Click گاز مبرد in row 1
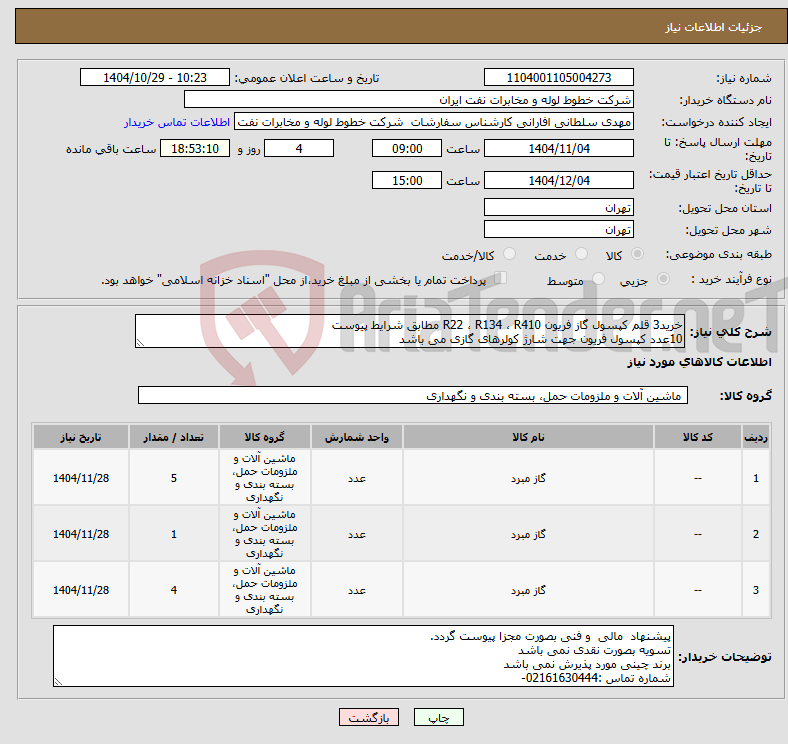The image size is (788, 744). pos(528,478)
